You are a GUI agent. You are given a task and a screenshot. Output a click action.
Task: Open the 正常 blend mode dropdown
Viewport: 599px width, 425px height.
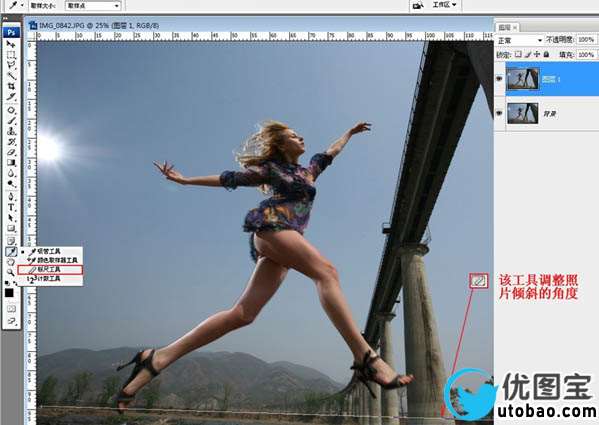click(x=519, y=40)
